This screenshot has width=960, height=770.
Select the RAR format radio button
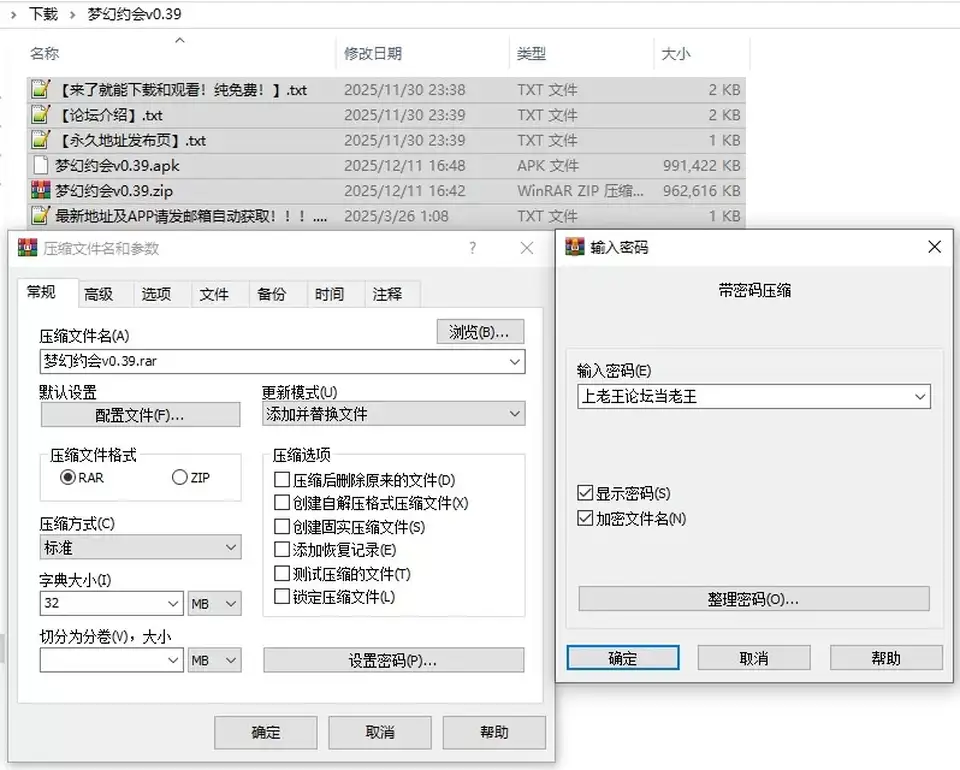click(67, 477)
